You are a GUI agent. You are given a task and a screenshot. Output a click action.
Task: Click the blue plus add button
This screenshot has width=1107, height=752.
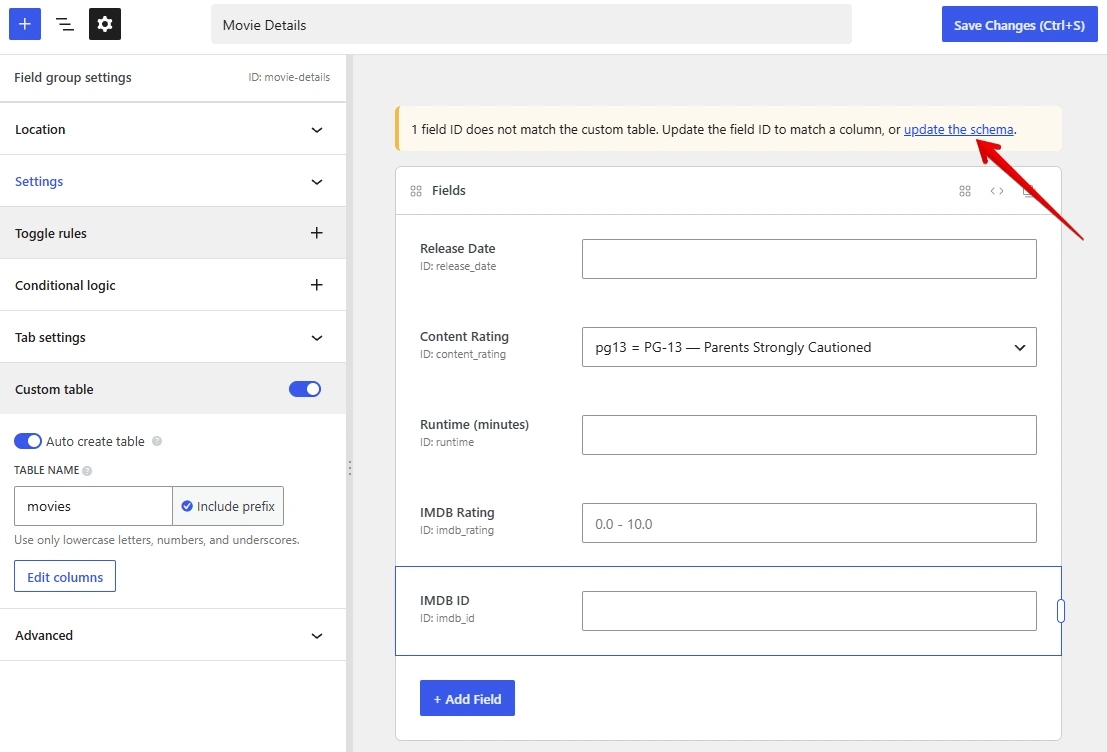coord(25,24)
